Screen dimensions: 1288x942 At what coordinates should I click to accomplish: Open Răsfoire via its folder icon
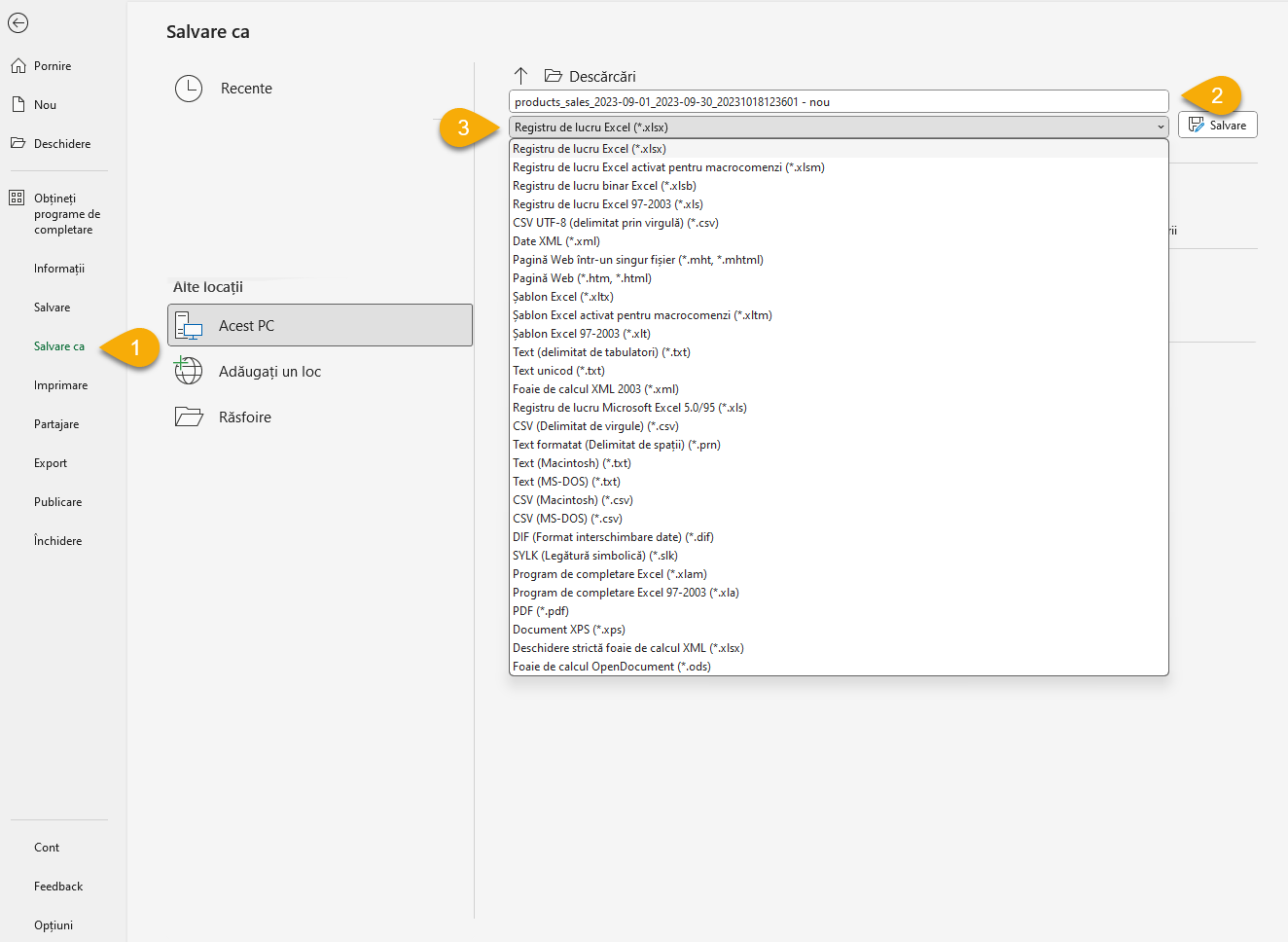click(189, 416)
